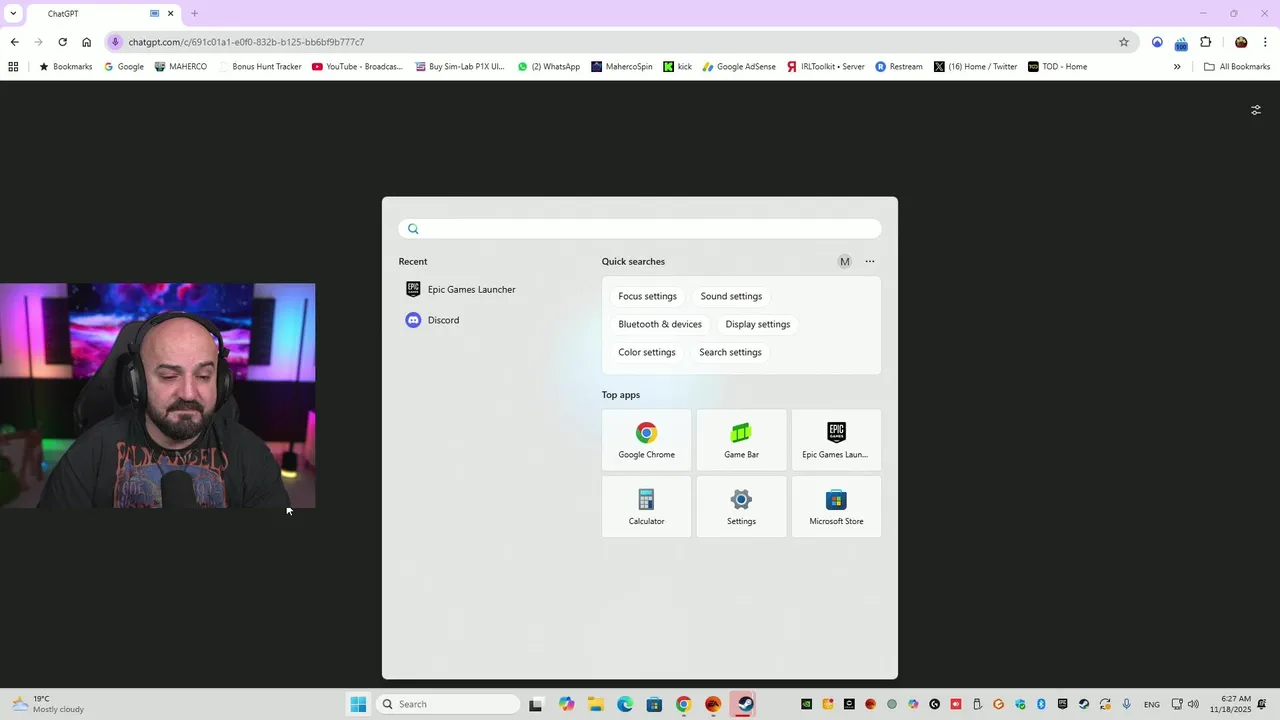The width and height of the screenshot is (1280, 720).
Task: Open the Chrome Extensions puzzle icon
Action: coord(1205,42)
